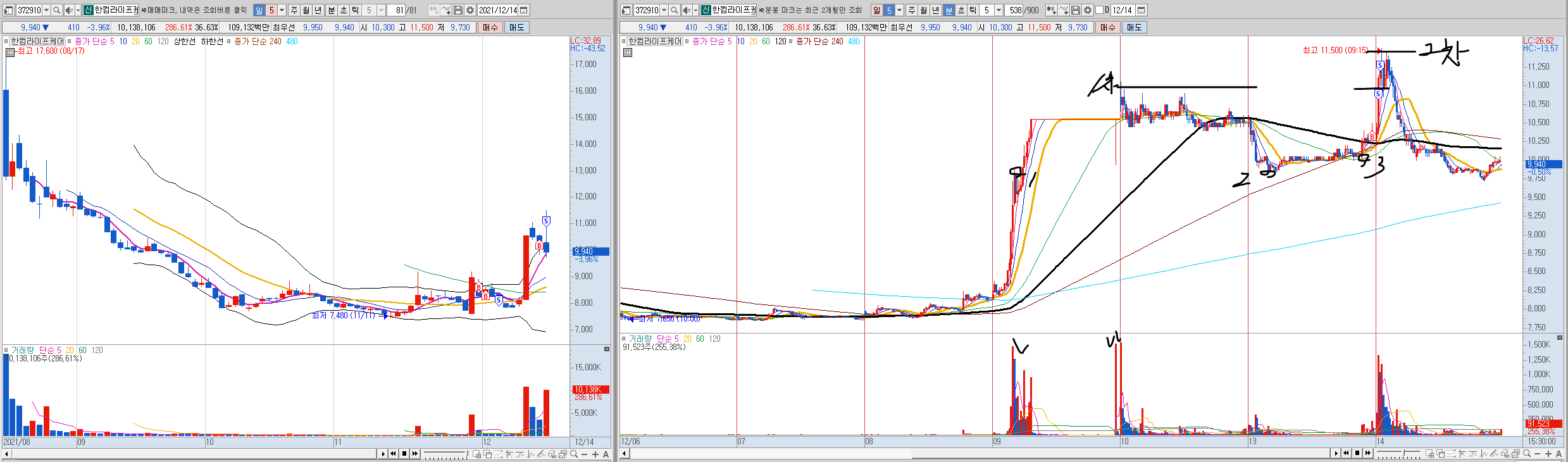This screenshot has width=1568, height=462.
Task: Toggle the 거래량 legend square in the left volume pane
Action: [x=6, y=350]
